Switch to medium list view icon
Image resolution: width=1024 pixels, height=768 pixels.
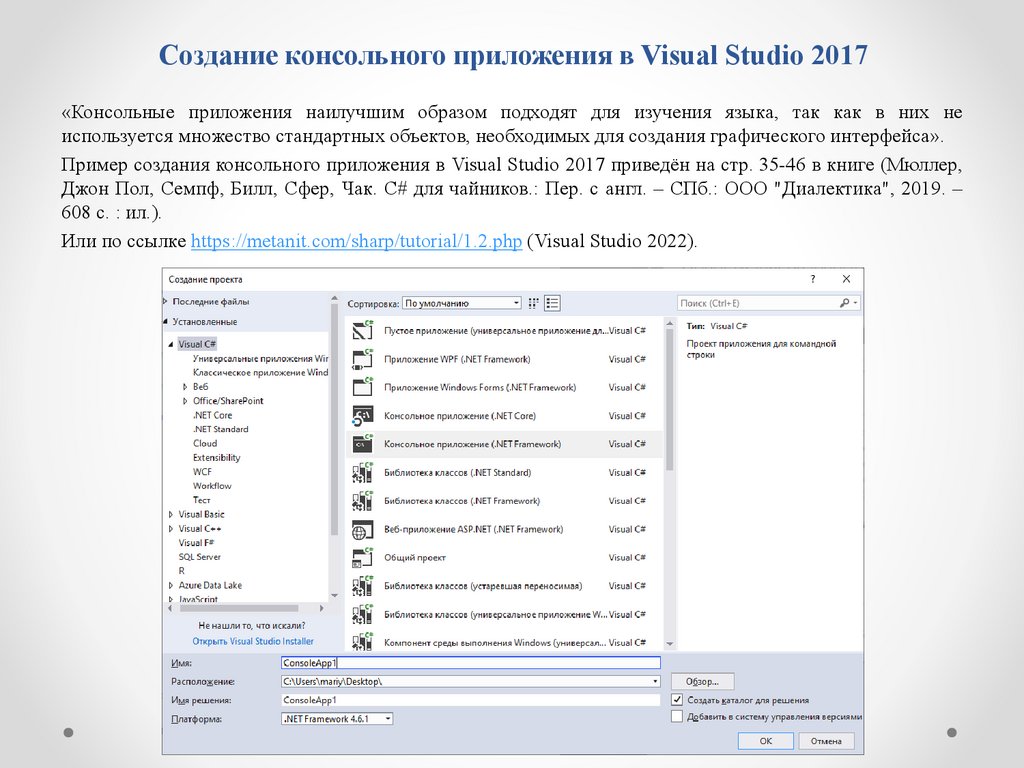tap(552, 303)
